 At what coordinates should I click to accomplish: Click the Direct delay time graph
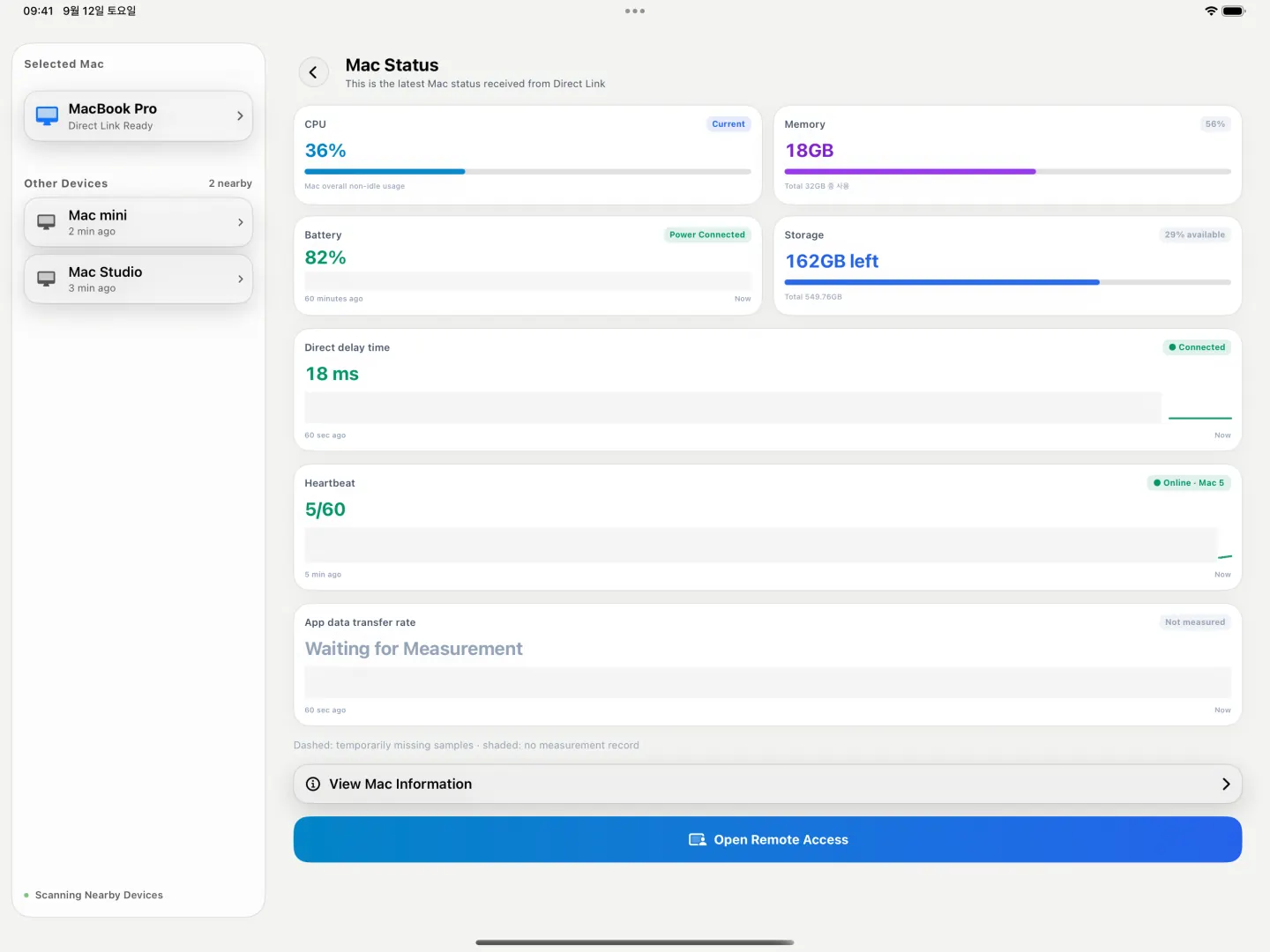coord(767,407)
